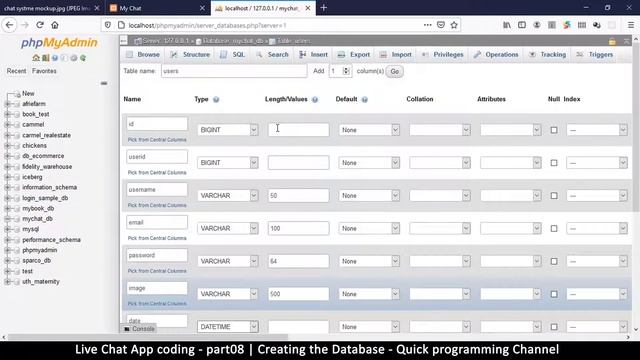Viewport: 640px width, 360px height.
Task: Click the help icon beside Default header
Action: 364,100
